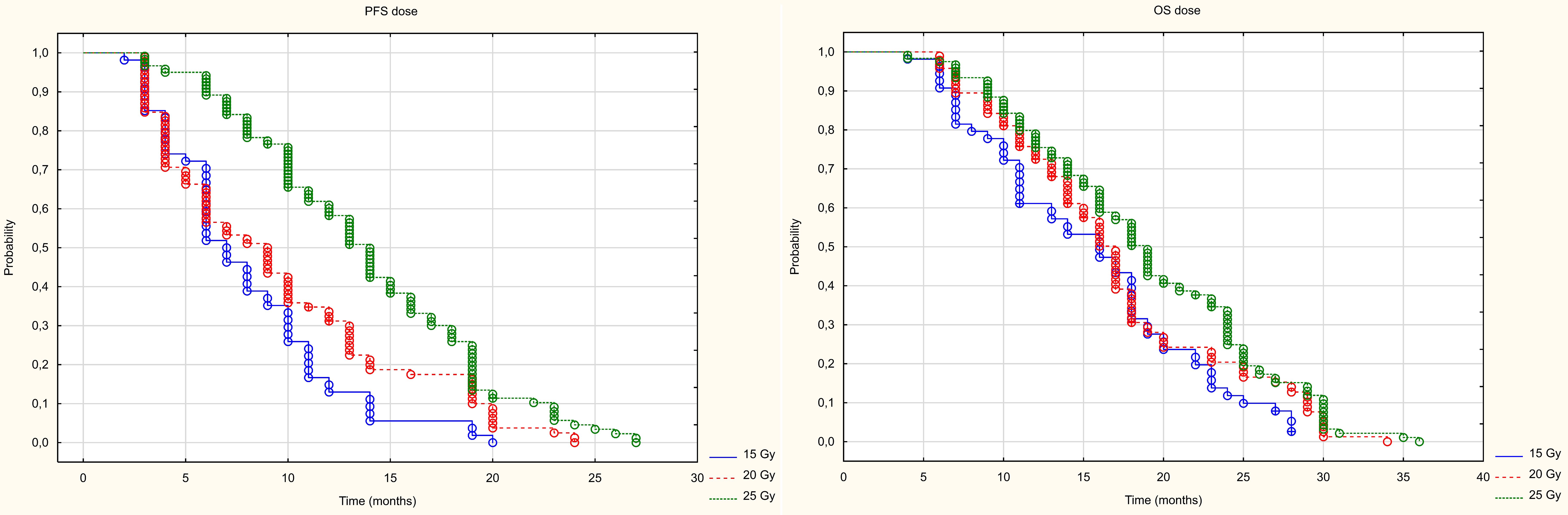
Task: Click y-axis tick '1,0' on PFS chart
Action: coord(40,53)
